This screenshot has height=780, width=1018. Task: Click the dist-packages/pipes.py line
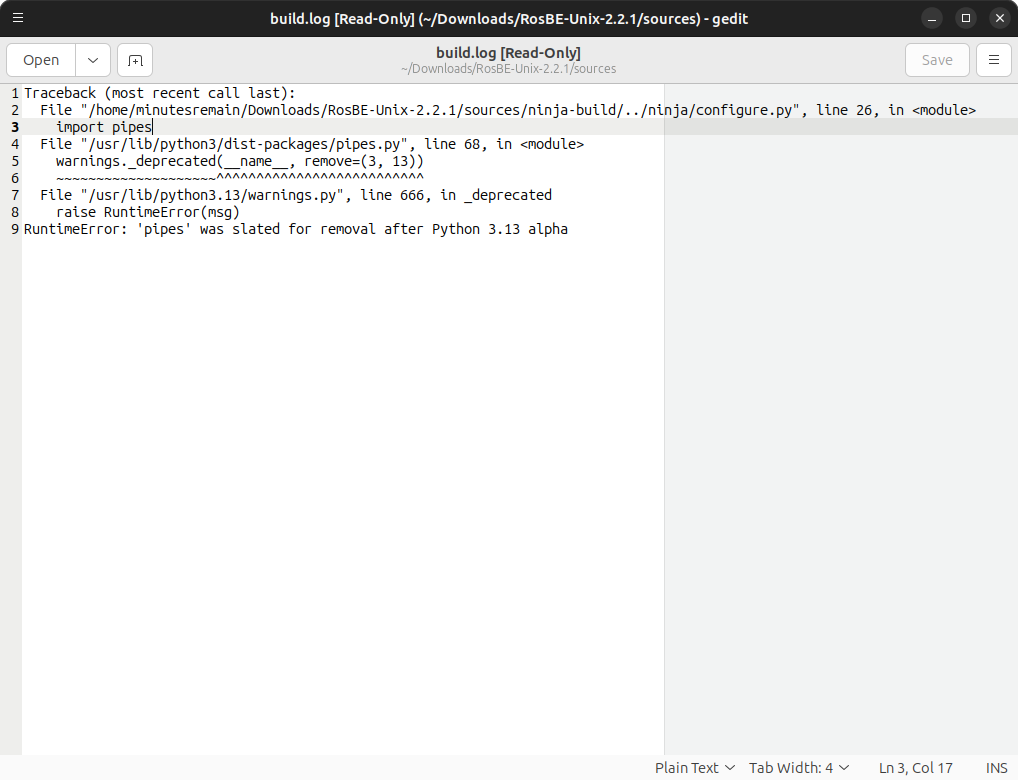pyautogui.click(x=312, y=144)
